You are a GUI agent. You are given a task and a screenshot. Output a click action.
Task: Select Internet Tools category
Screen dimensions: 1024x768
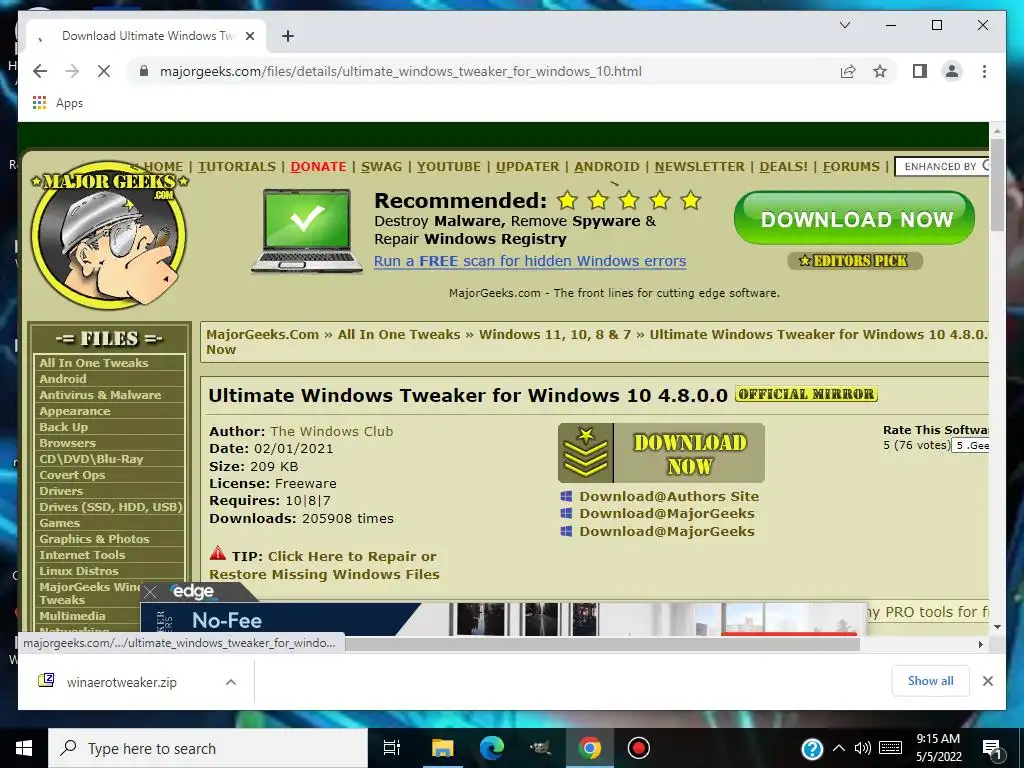click(x=82, y=555)
